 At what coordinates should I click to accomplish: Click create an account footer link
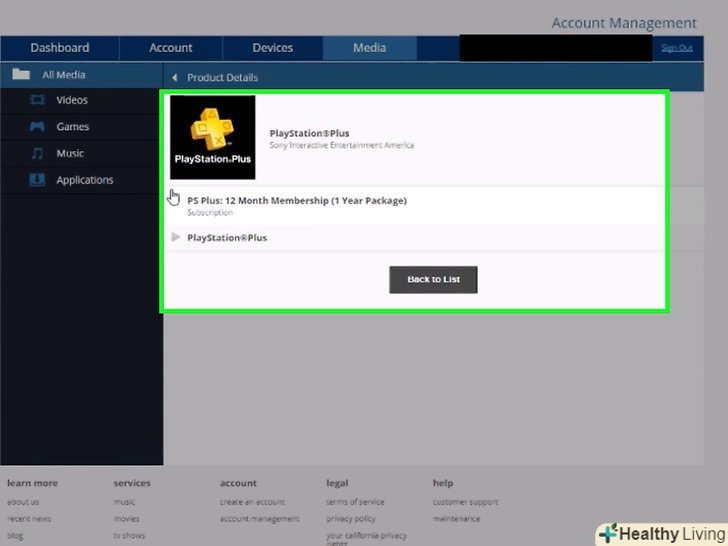252,502
